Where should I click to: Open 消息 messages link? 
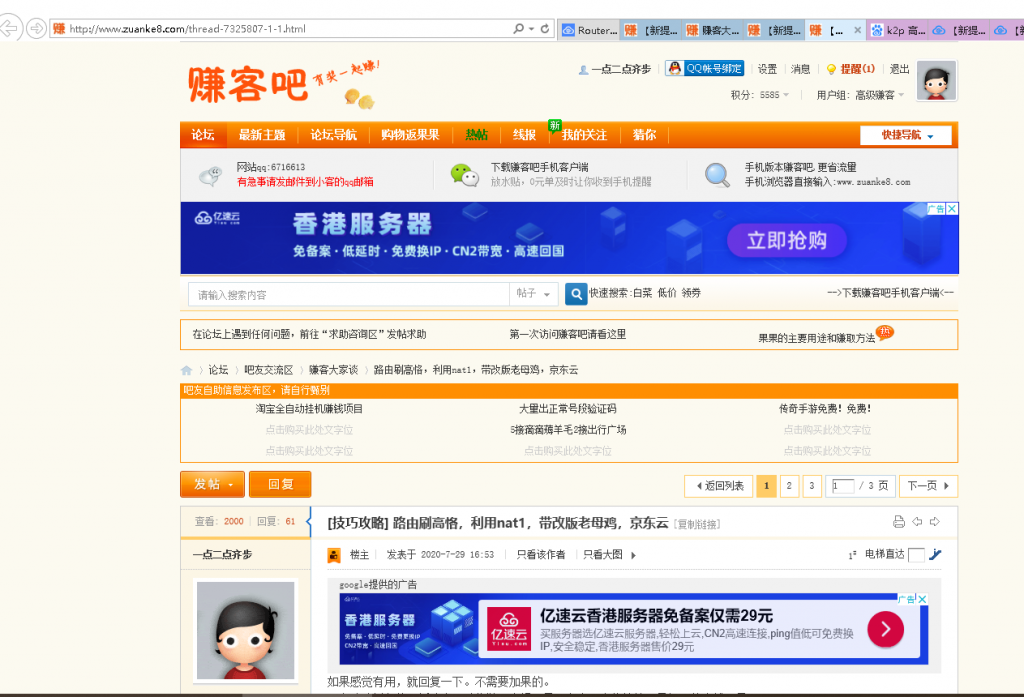point(800,69)
